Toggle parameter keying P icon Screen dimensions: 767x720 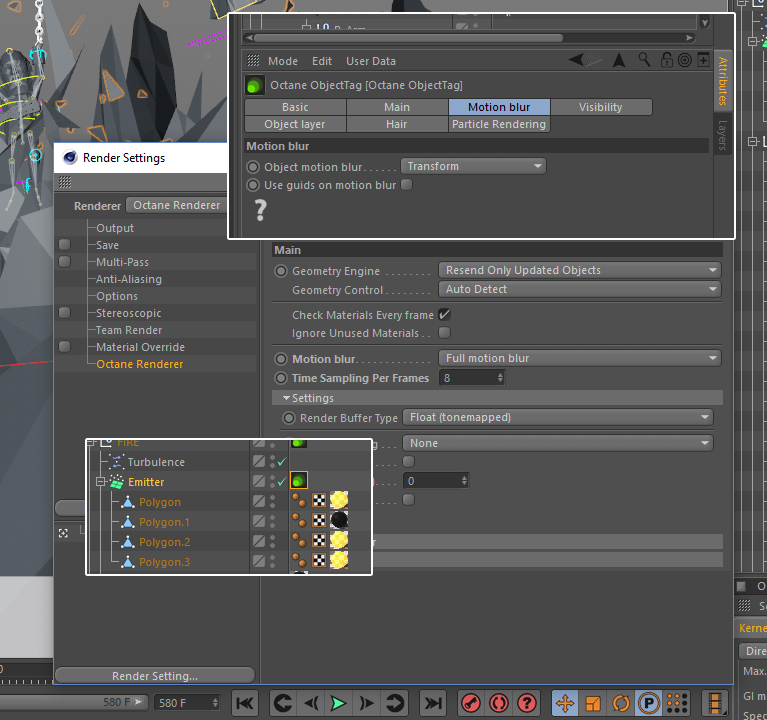(649, 703)
